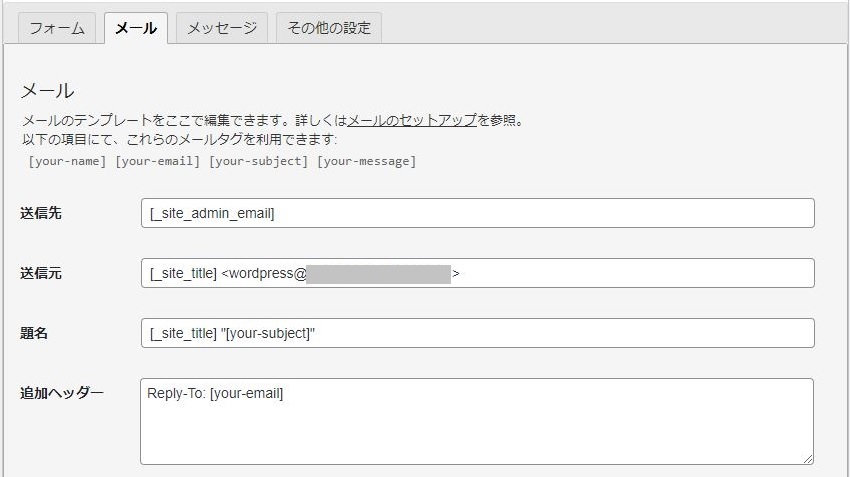
Task: Click the 追加ヘッダー field label
Action: pyautogui.click(x=62, y=393)
